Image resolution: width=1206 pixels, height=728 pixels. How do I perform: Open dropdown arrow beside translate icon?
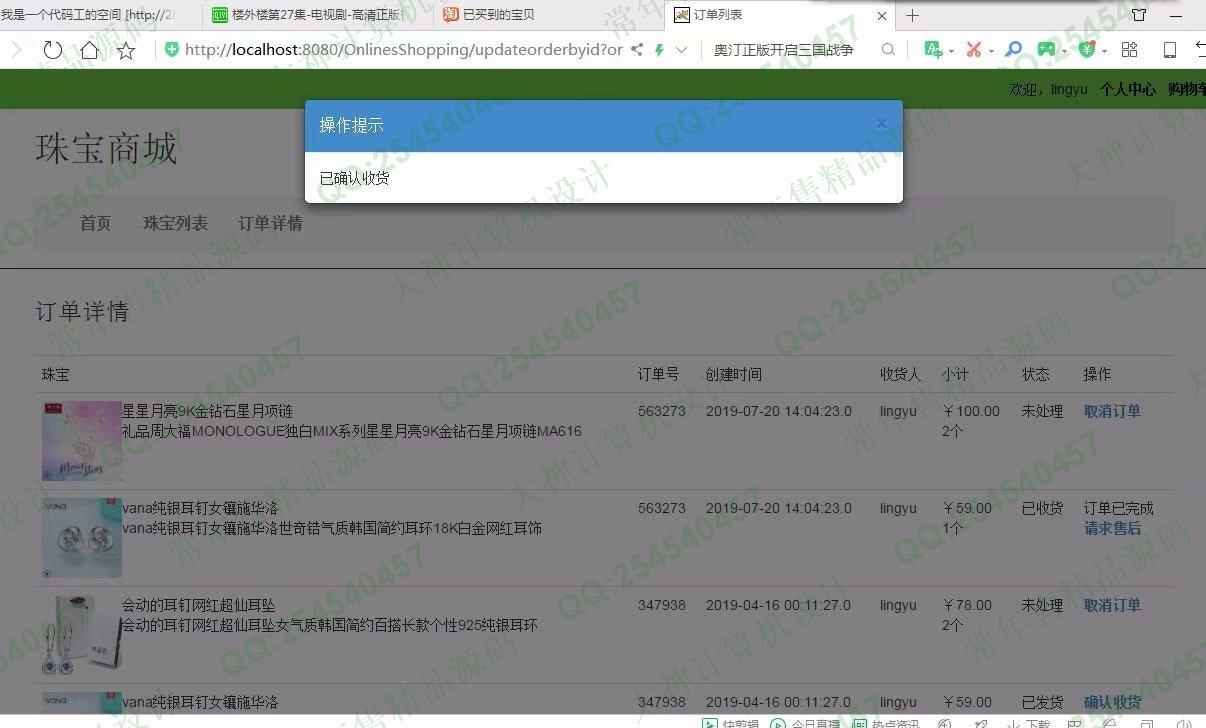tap(951, 51)
